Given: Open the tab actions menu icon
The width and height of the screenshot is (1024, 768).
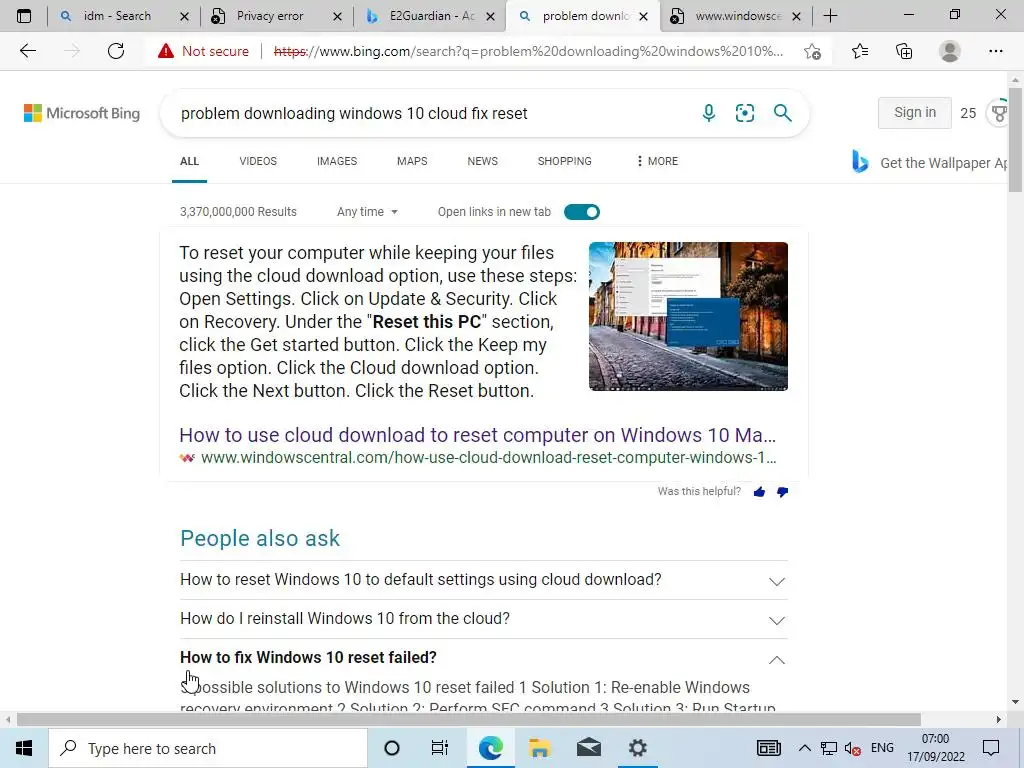Looking at the screenshot, I should coord(24,16).
